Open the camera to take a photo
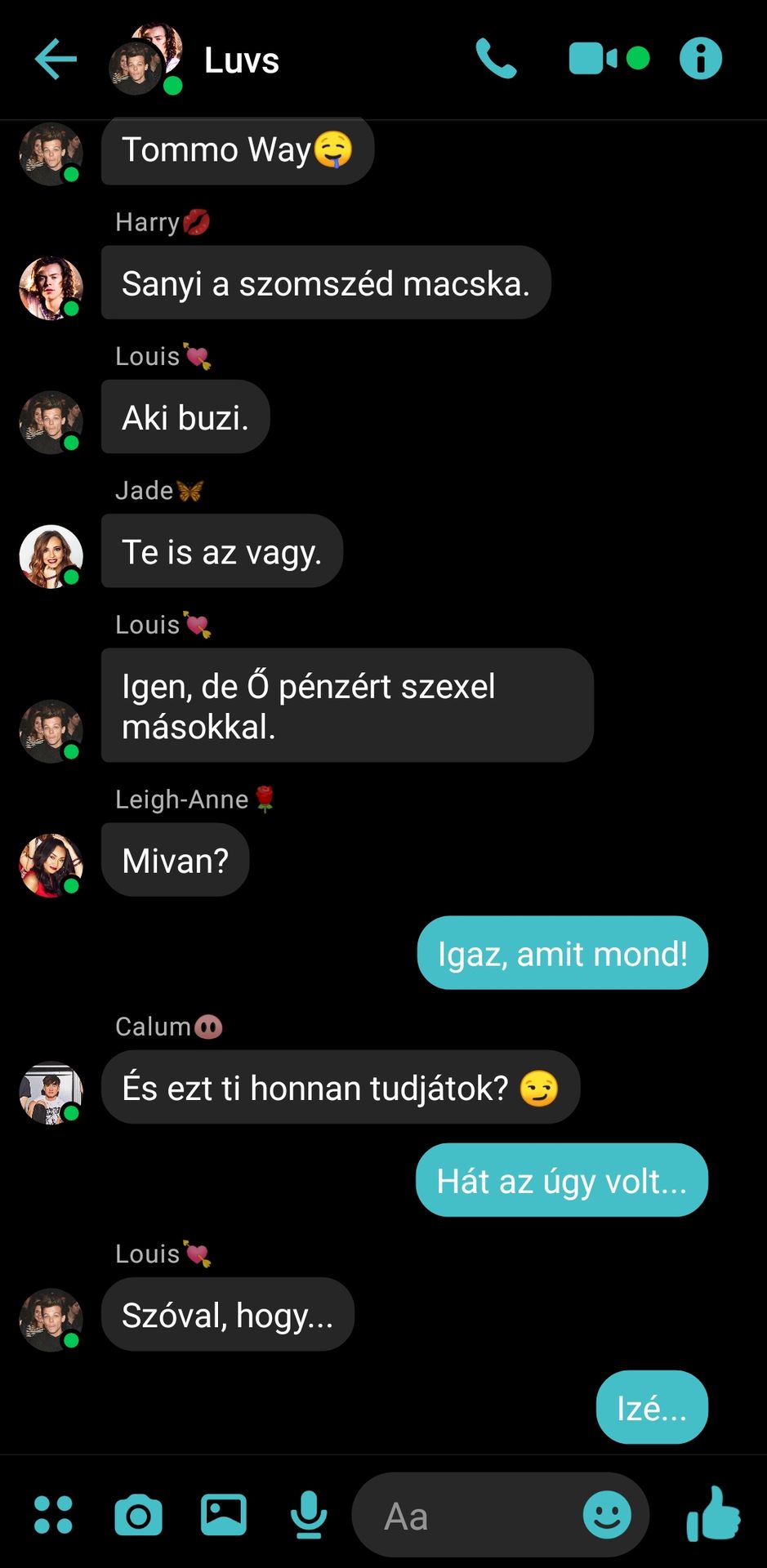The height and width of the screenshot is (1568, 767). (x=138, y=1516)
